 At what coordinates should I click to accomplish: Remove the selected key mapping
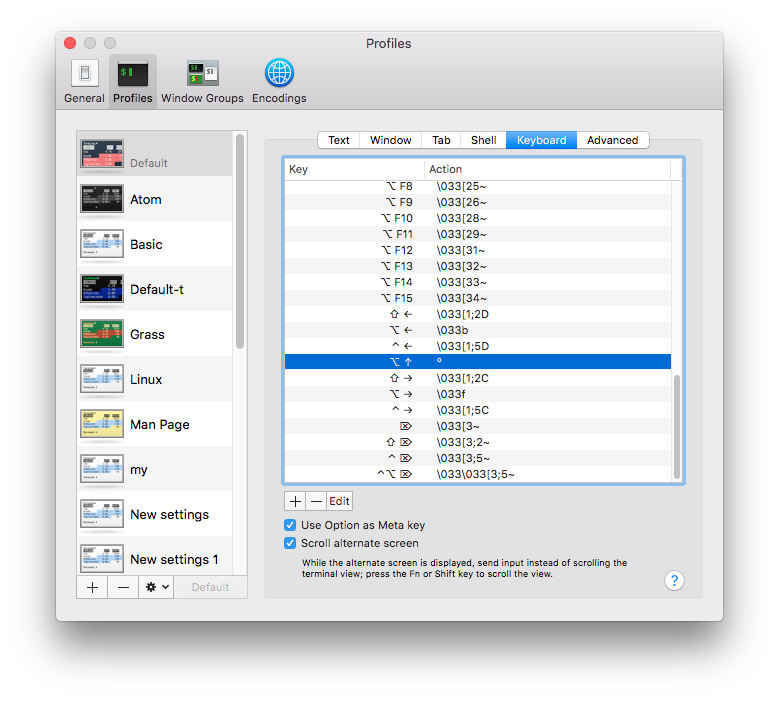tap(316, 501)
